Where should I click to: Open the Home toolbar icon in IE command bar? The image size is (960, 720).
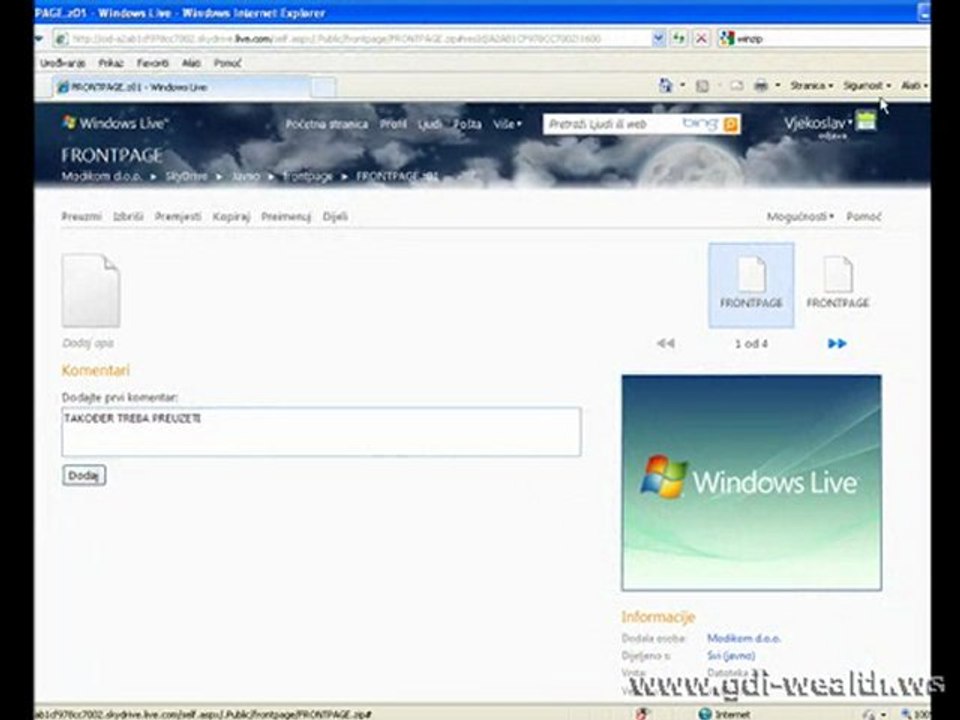[666, 86]
